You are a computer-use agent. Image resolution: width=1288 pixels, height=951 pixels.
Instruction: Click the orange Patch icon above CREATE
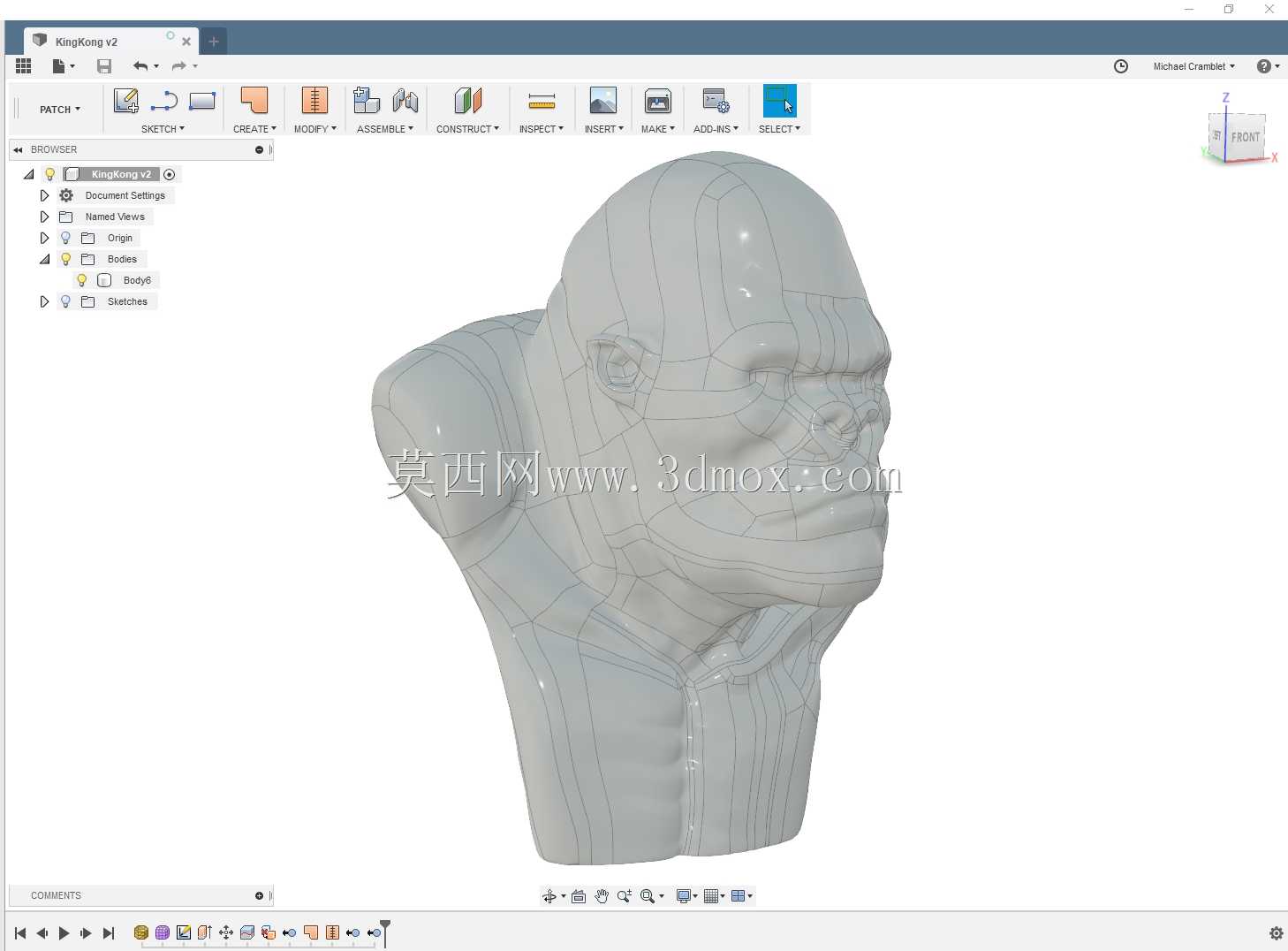click(x=254, y=100)
